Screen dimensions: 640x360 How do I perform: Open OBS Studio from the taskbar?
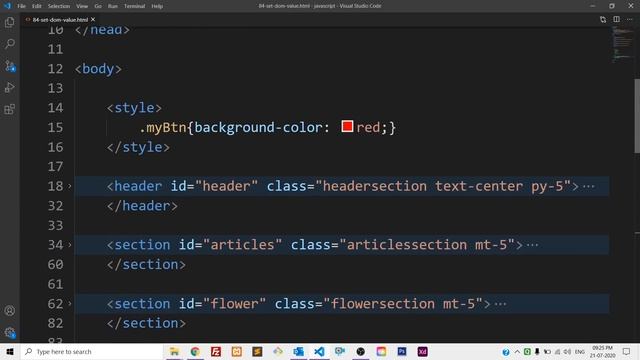[x=360, y=351]
